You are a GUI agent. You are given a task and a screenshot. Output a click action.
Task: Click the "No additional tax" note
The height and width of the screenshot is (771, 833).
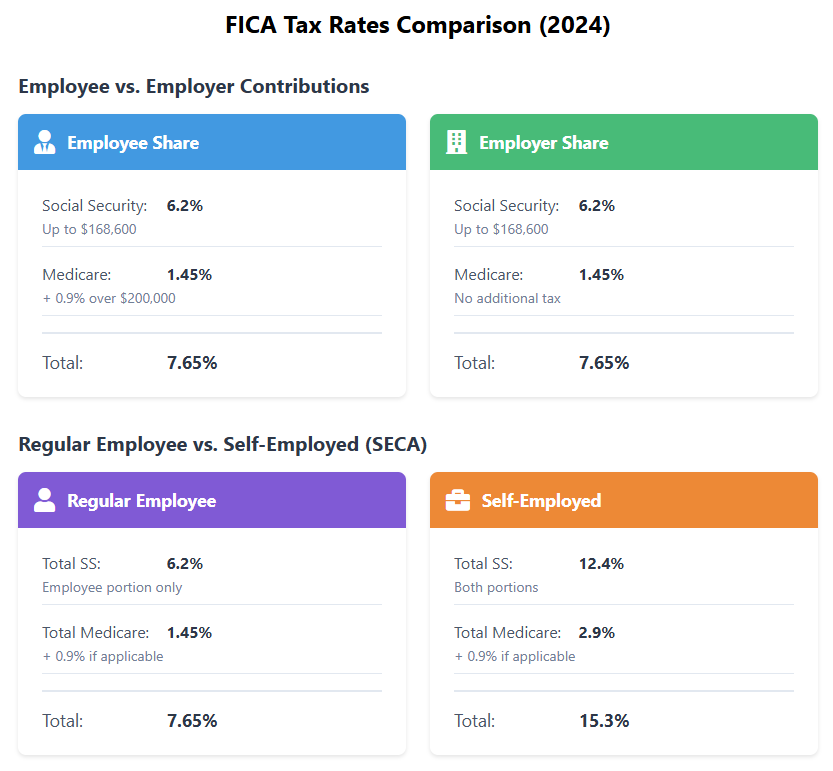pos(507,298)
